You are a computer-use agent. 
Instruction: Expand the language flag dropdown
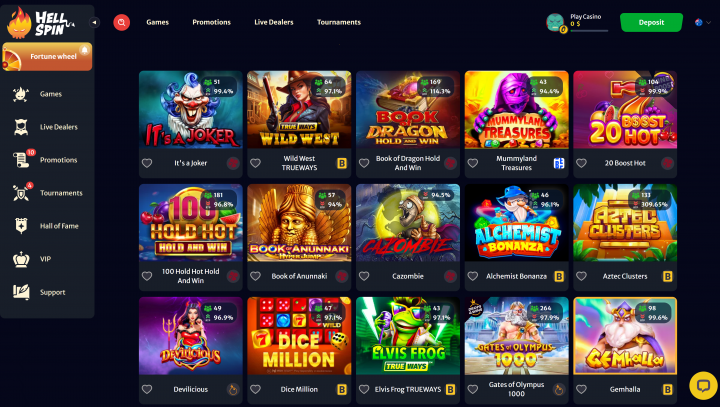(x=703, y=22)
